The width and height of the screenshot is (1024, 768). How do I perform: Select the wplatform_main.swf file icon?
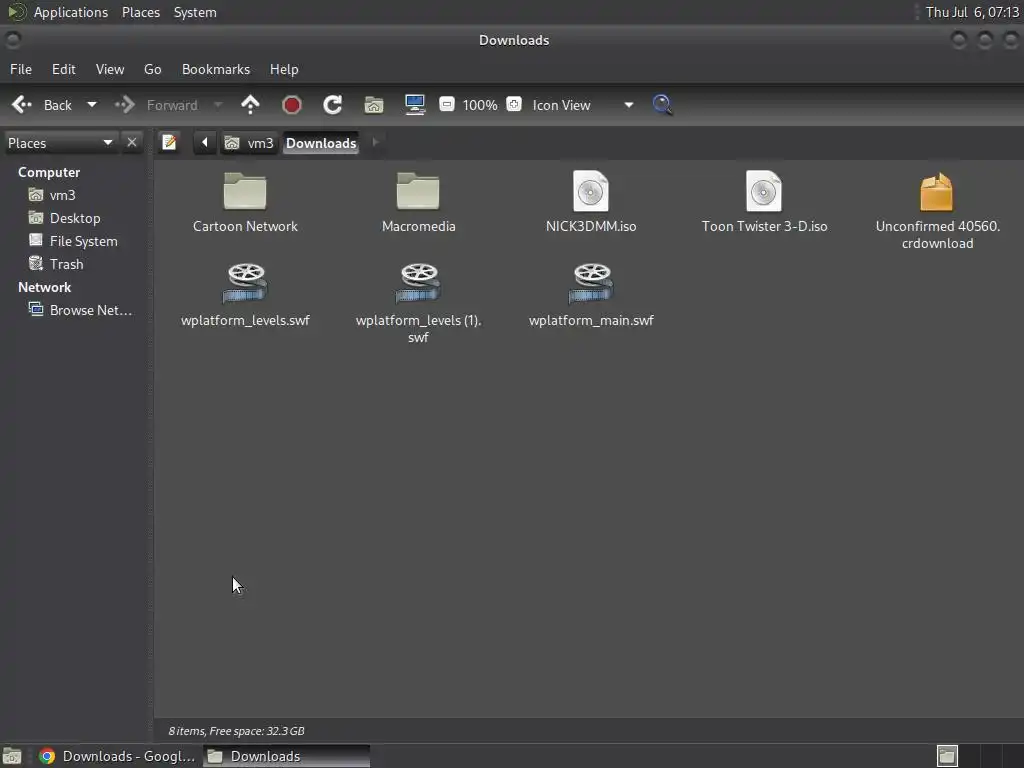pyautogui.click(x=591, y=283)
